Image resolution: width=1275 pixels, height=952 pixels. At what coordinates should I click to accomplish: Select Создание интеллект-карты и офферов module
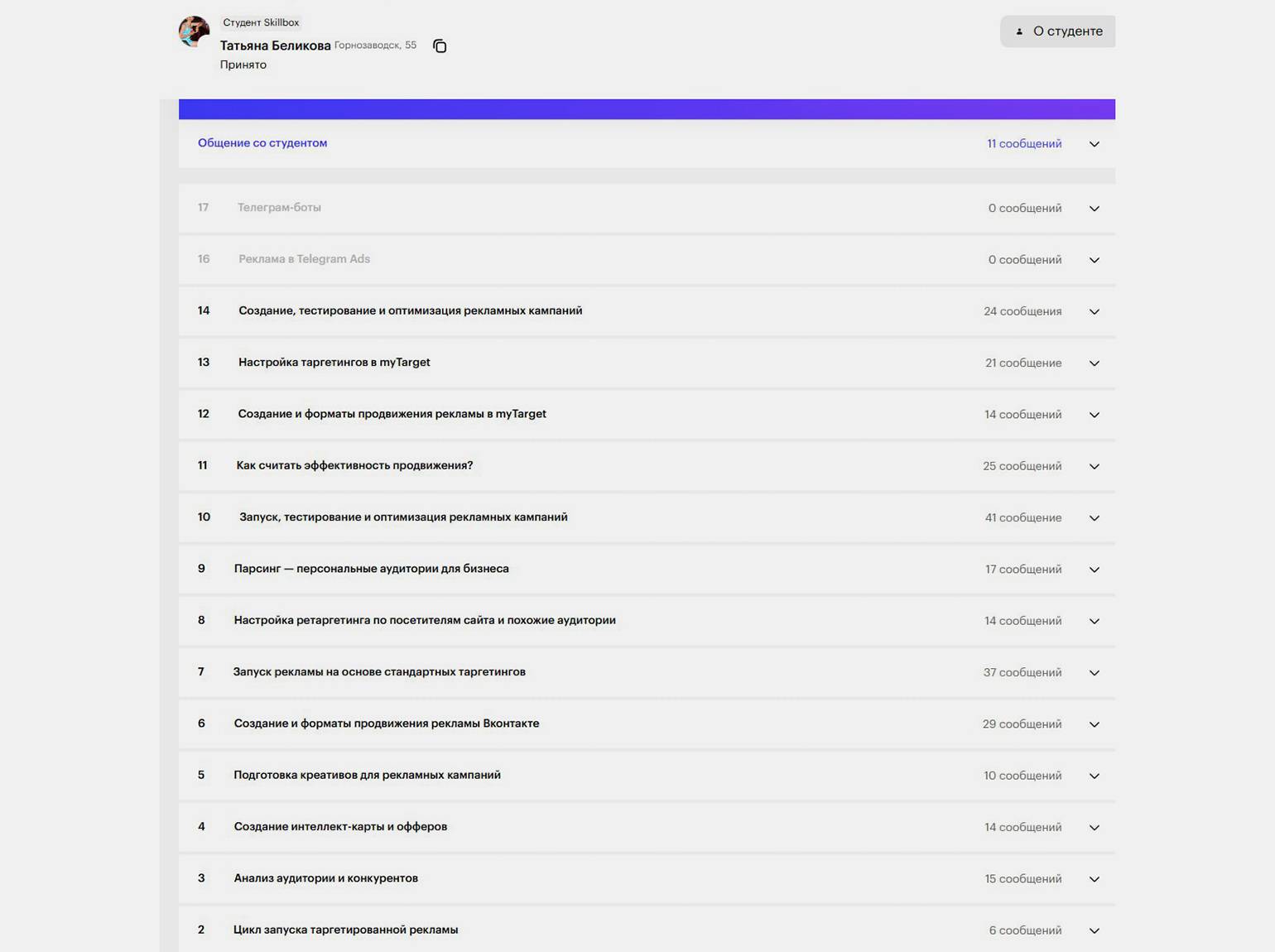[647, 827]
